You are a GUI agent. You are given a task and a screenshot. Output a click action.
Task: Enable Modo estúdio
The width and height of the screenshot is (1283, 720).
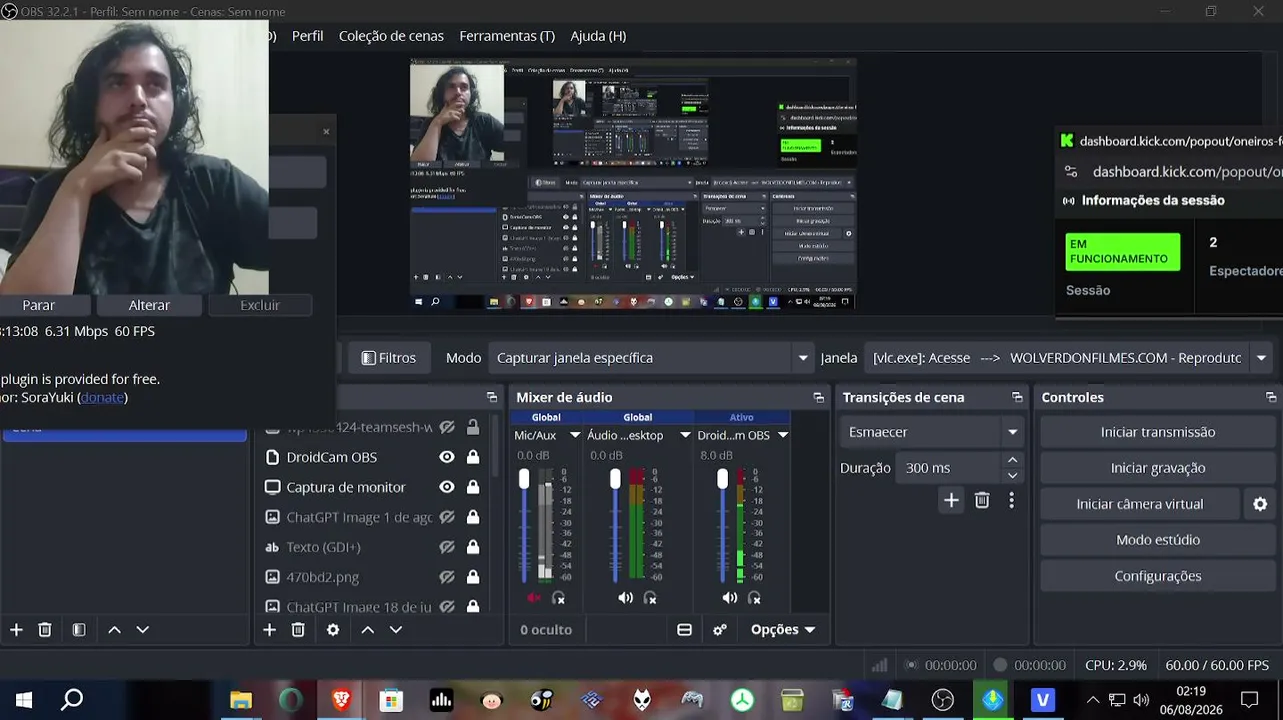coord(1158,540)
